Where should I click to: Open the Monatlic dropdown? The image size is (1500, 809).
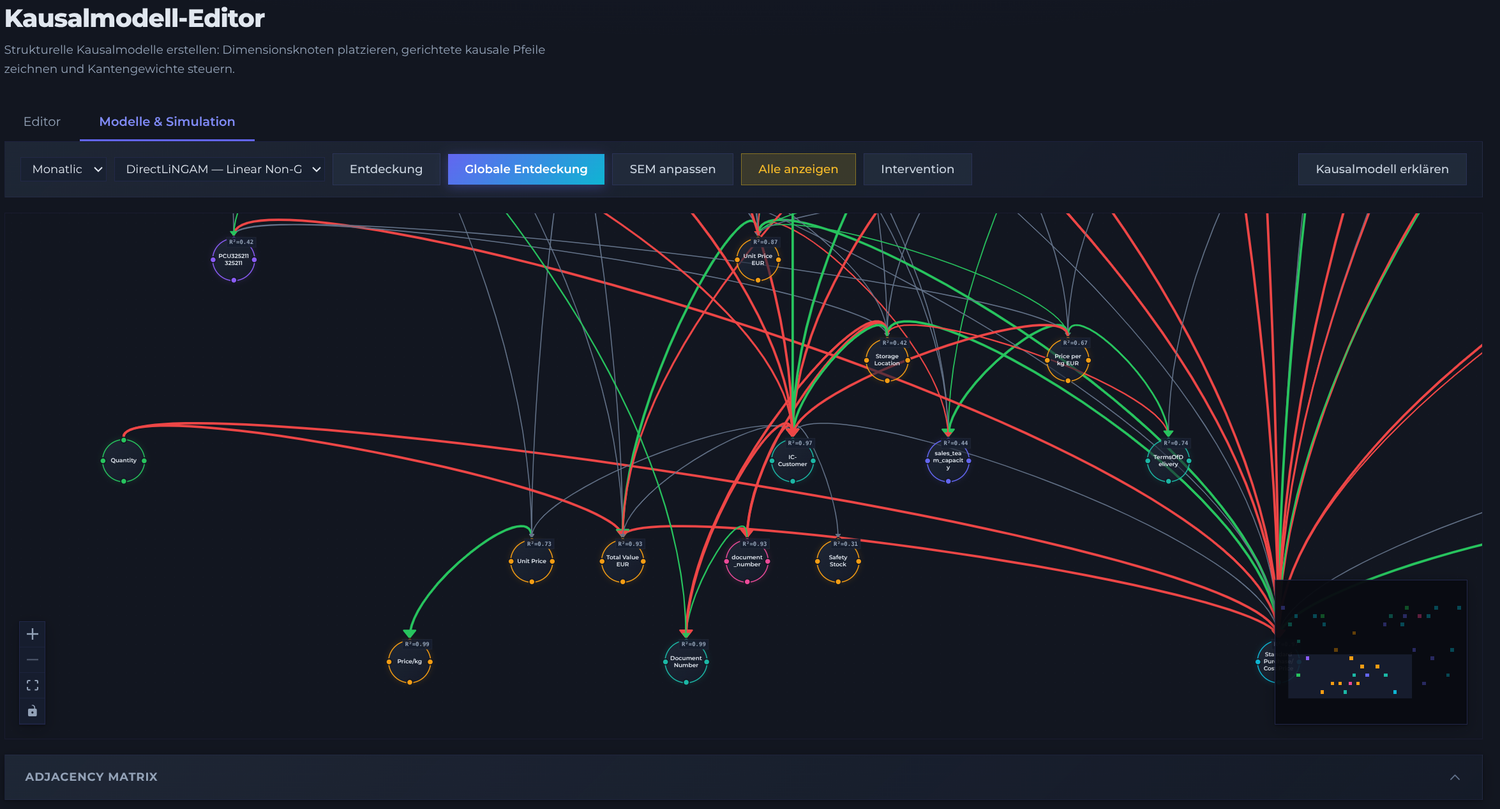[66, 169]
